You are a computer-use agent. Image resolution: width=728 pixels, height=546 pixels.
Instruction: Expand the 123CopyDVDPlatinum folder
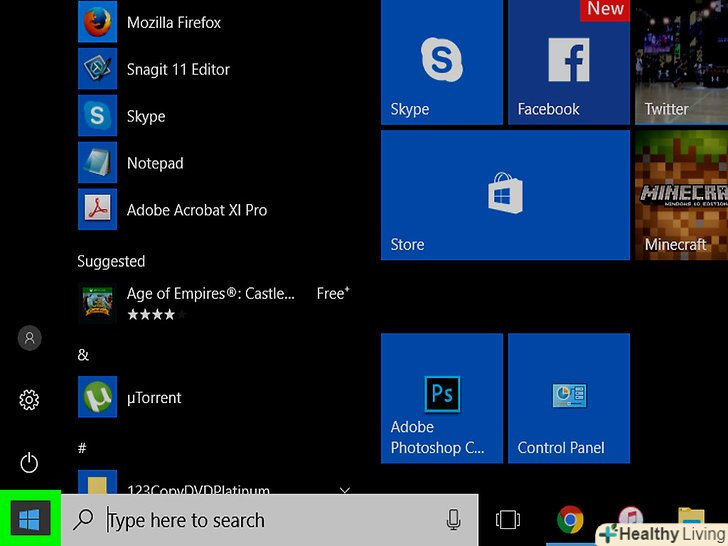coord(344,490)
